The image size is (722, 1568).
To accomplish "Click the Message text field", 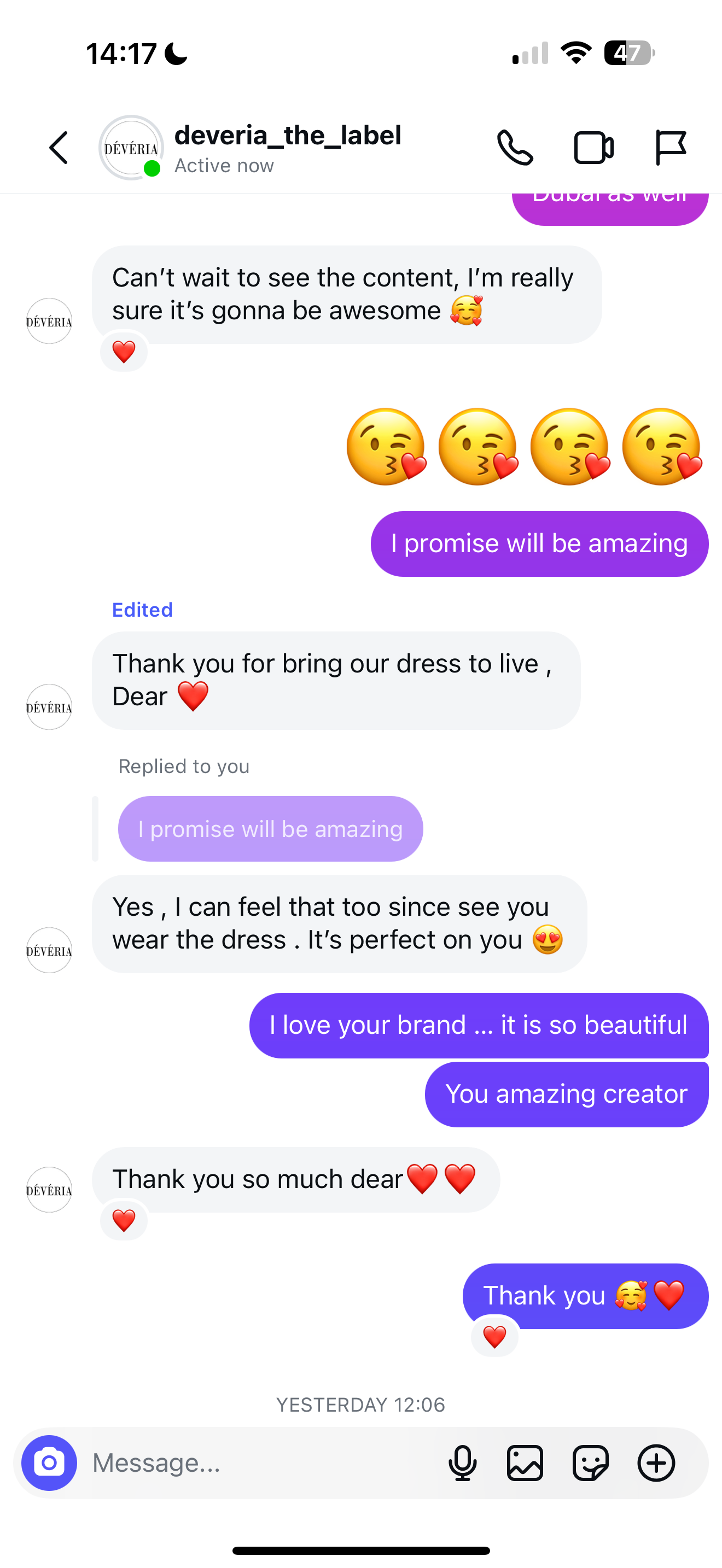I will [255, 1462].
